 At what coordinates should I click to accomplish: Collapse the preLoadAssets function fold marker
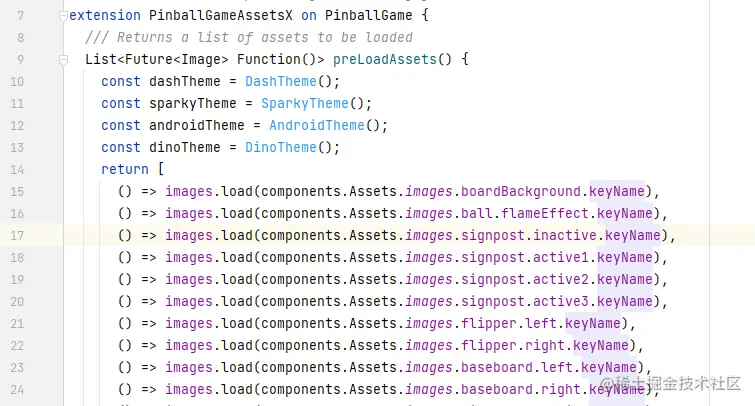click(63, 60)
